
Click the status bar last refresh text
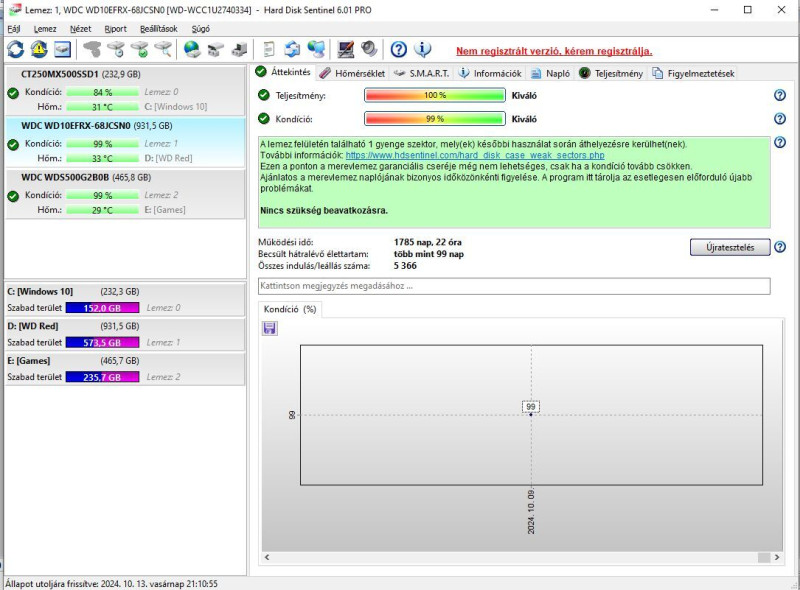click(111, 583)
